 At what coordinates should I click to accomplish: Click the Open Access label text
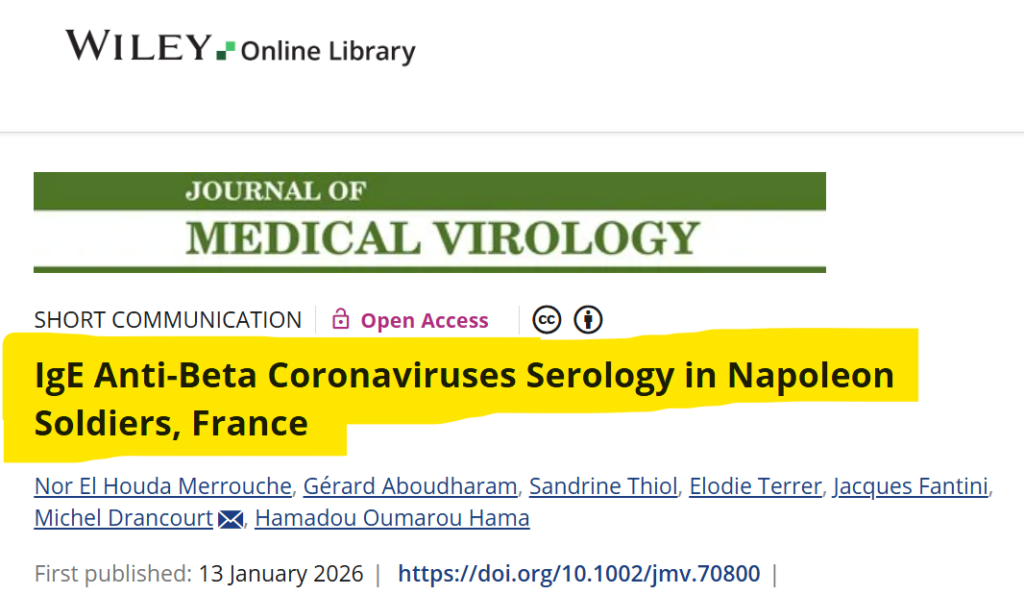click(424, 321)
